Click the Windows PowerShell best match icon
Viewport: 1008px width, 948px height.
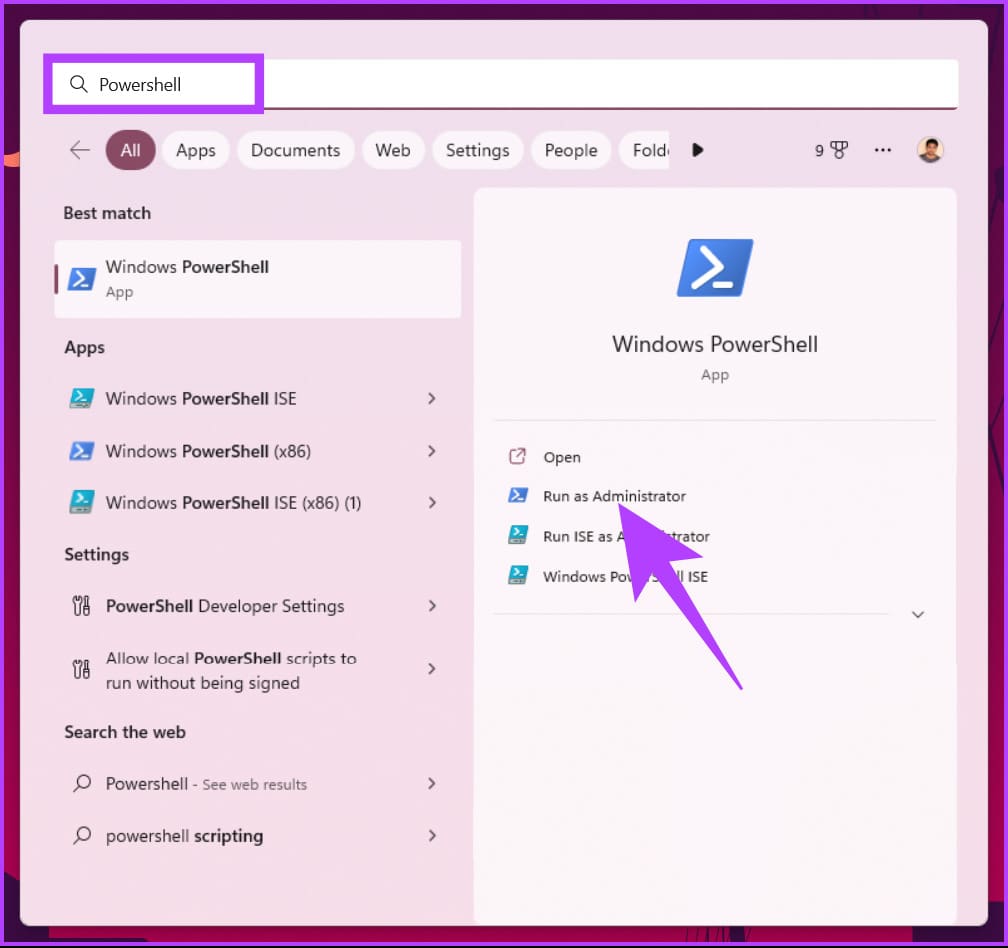click(x=82, y=279)
